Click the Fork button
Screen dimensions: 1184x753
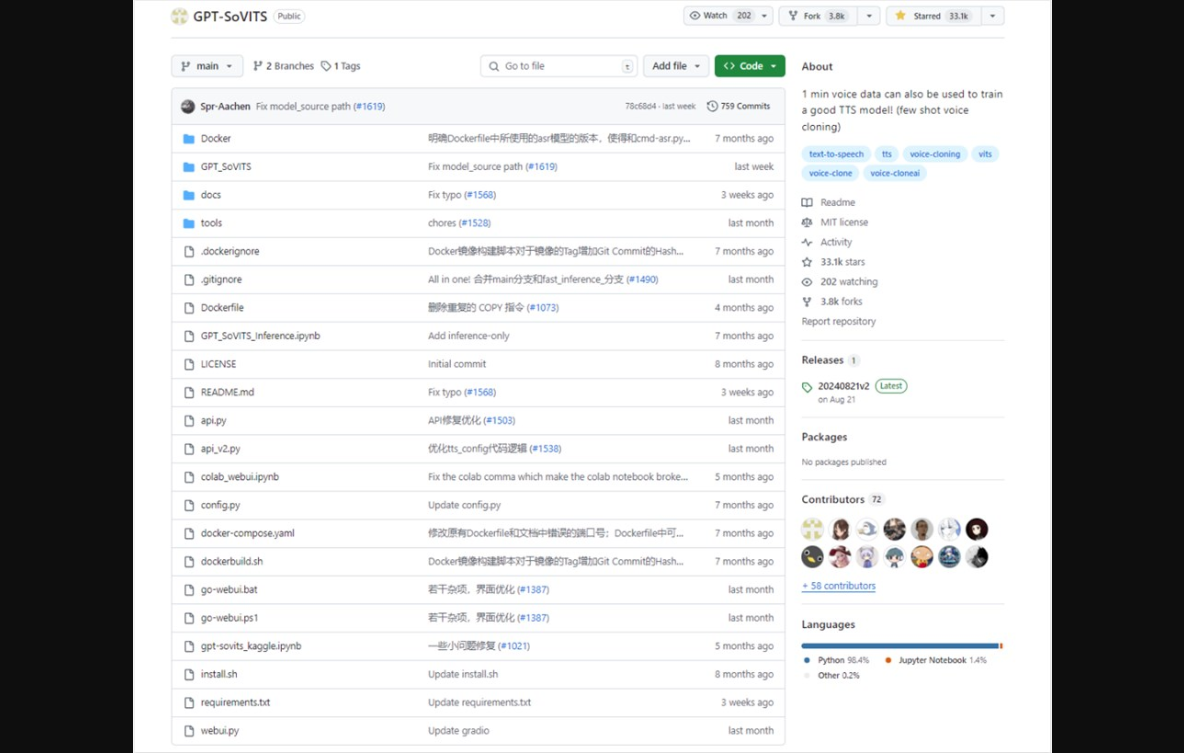[819, 16]
